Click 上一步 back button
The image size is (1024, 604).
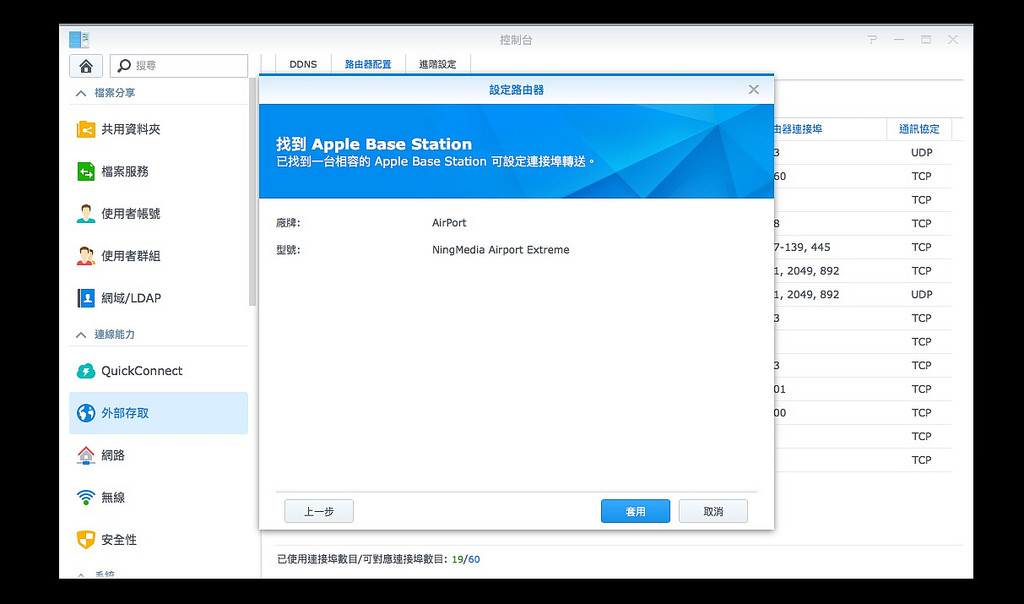coord(319,511)
